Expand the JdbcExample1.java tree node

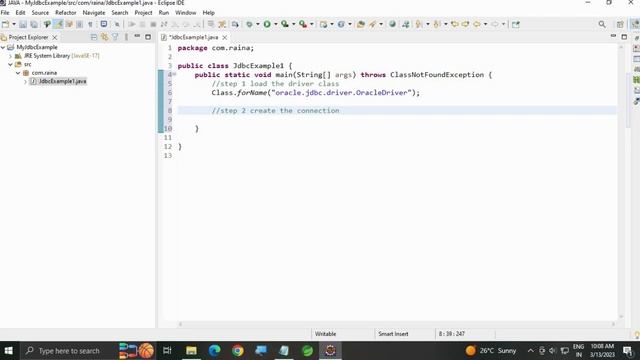[25, 82]
